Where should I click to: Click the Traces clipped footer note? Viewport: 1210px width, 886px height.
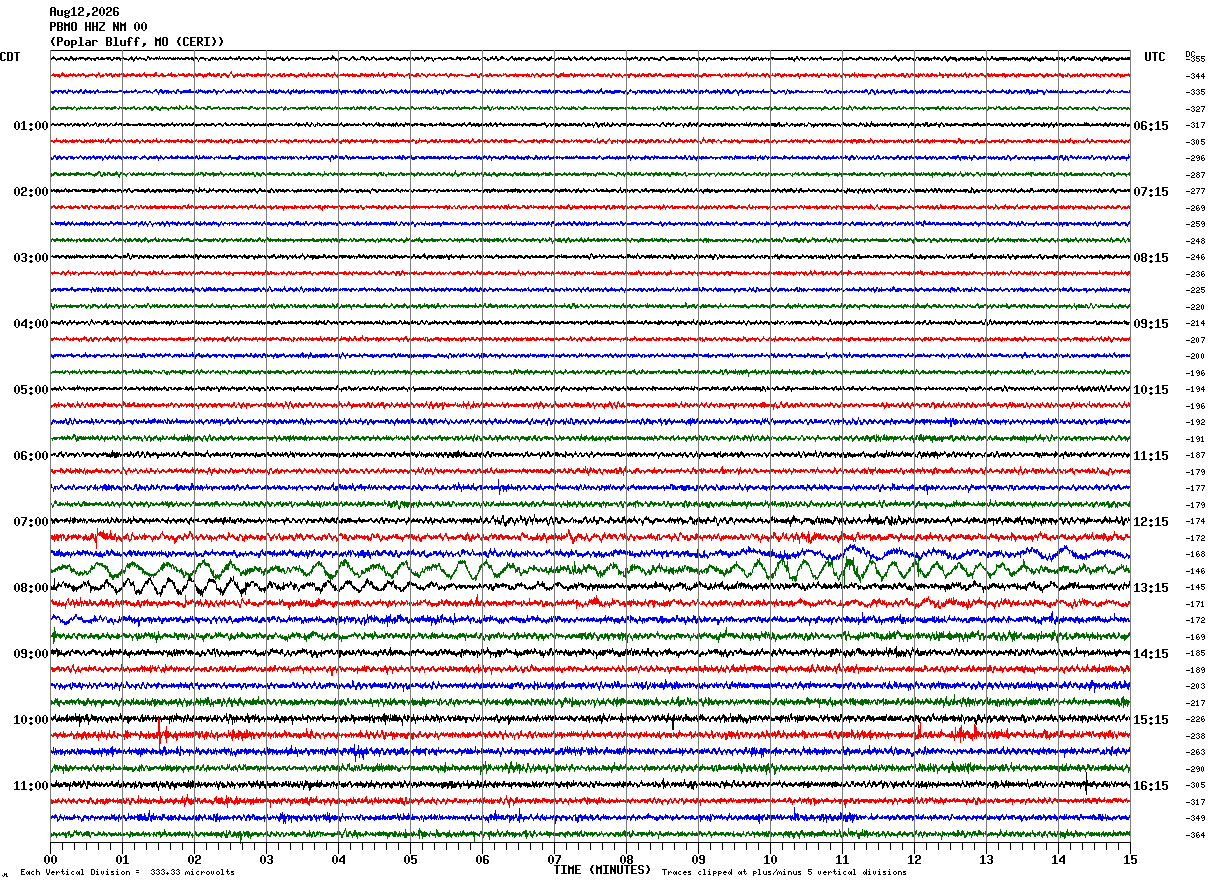[784, 873]
